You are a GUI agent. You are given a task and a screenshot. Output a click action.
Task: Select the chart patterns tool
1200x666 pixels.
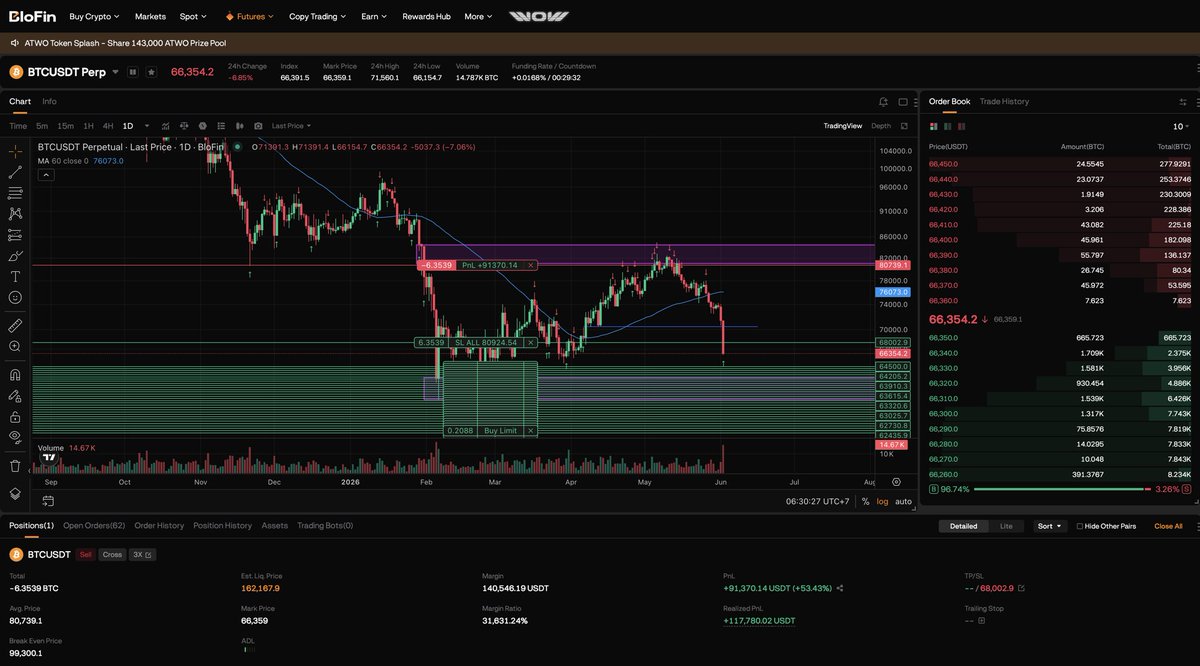point(15,213)
